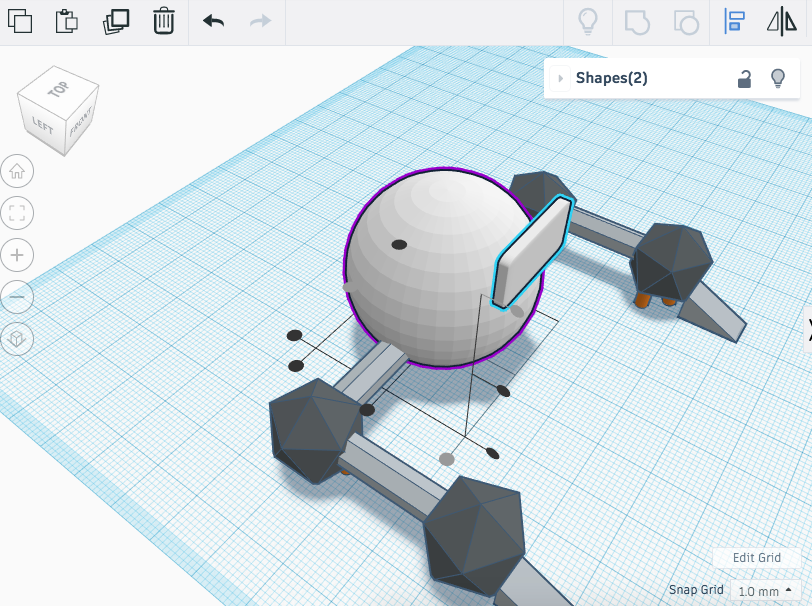Viewport: 812px width, 606px height.
Task: Open the Snap Grid 1.0 mm dropdown
Action: tap(764, 591)
